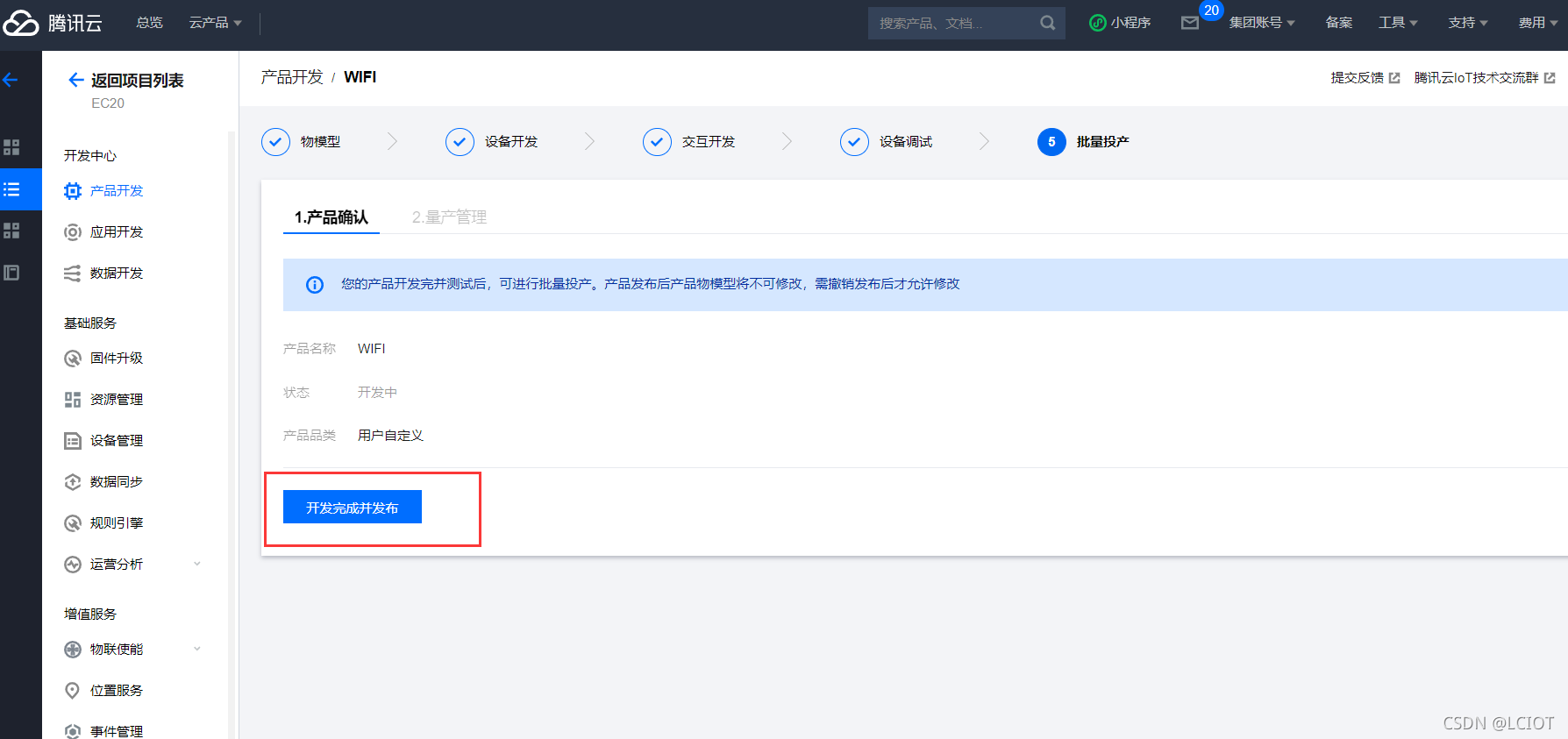Open the mail messages icon
The width and height of the screenshot is (1568, 739).
(1190, 23)
